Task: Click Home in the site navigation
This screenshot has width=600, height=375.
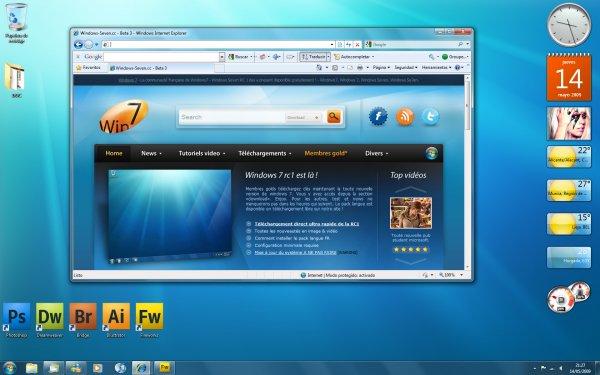Action: click(x=114, y=153)
